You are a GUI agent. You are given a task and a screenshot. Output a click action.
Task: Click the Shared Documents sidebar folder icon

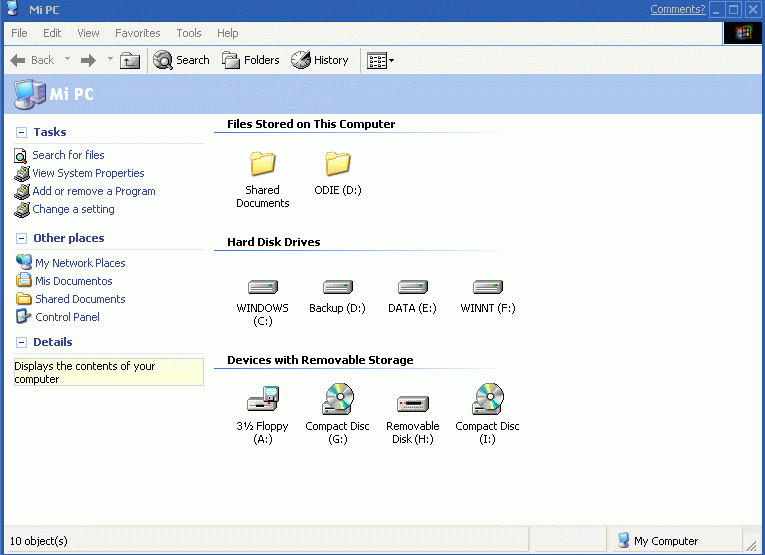[x=23, y=298]
